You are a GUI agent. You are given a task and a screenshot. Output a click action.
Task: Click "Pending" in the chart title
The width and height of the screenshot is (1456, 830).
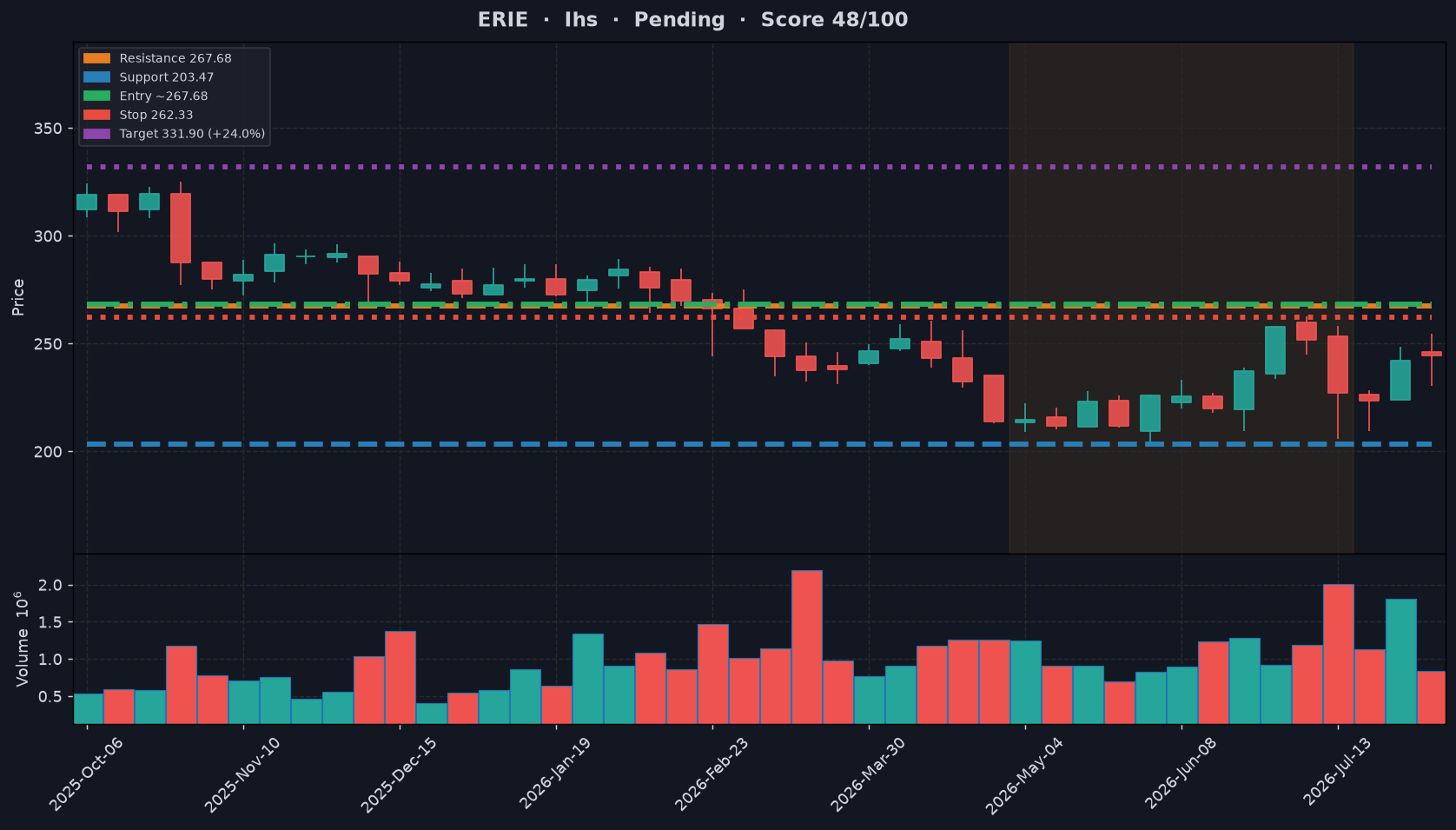point(679,20)
